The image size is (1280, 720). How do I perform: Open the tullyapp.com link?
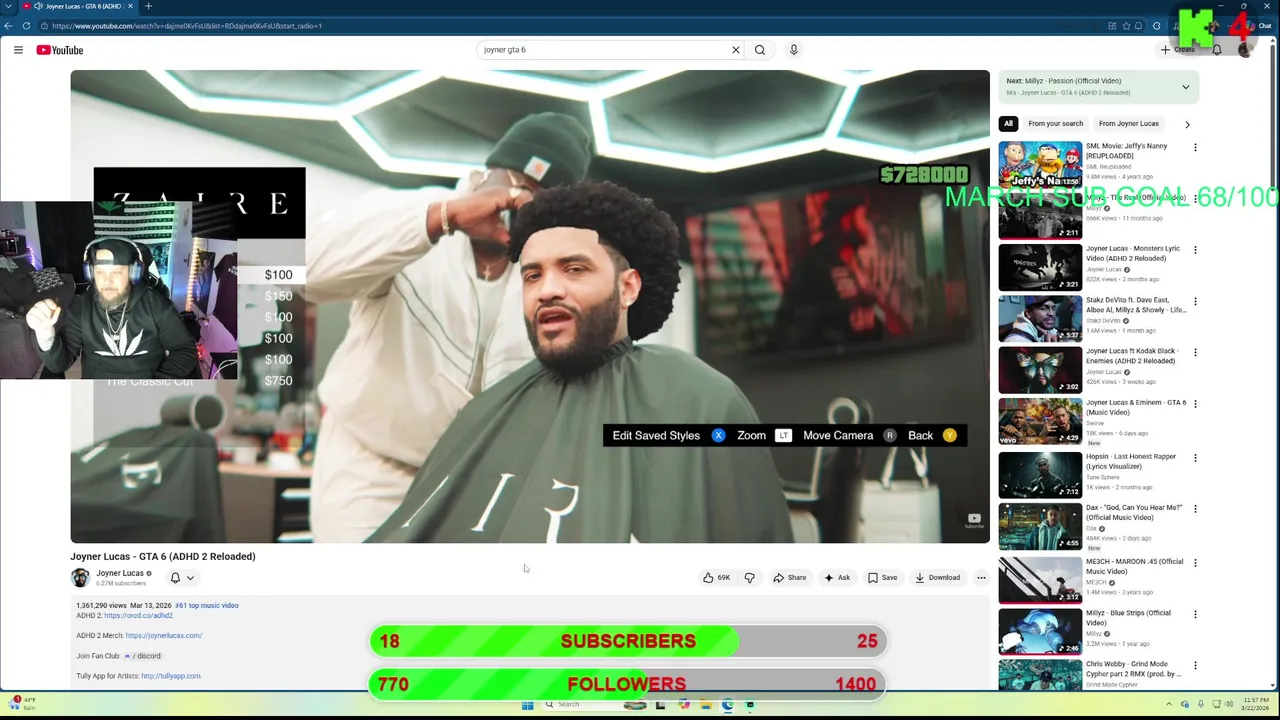[171, 676]
